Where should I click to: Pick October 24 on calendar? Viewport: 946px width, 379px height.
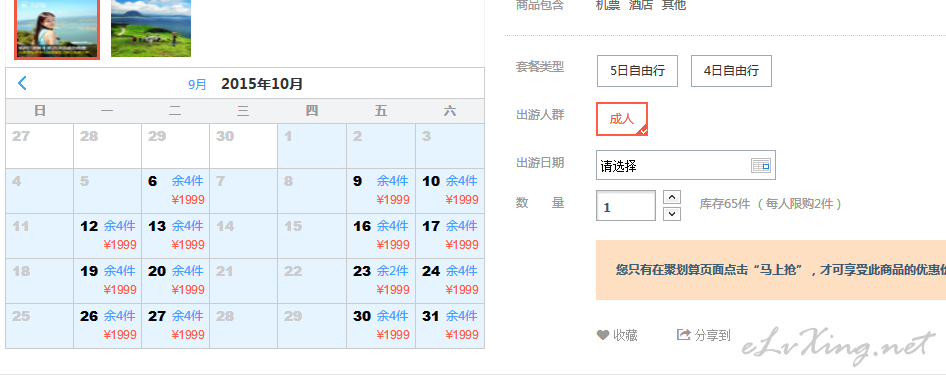[450, 281]
